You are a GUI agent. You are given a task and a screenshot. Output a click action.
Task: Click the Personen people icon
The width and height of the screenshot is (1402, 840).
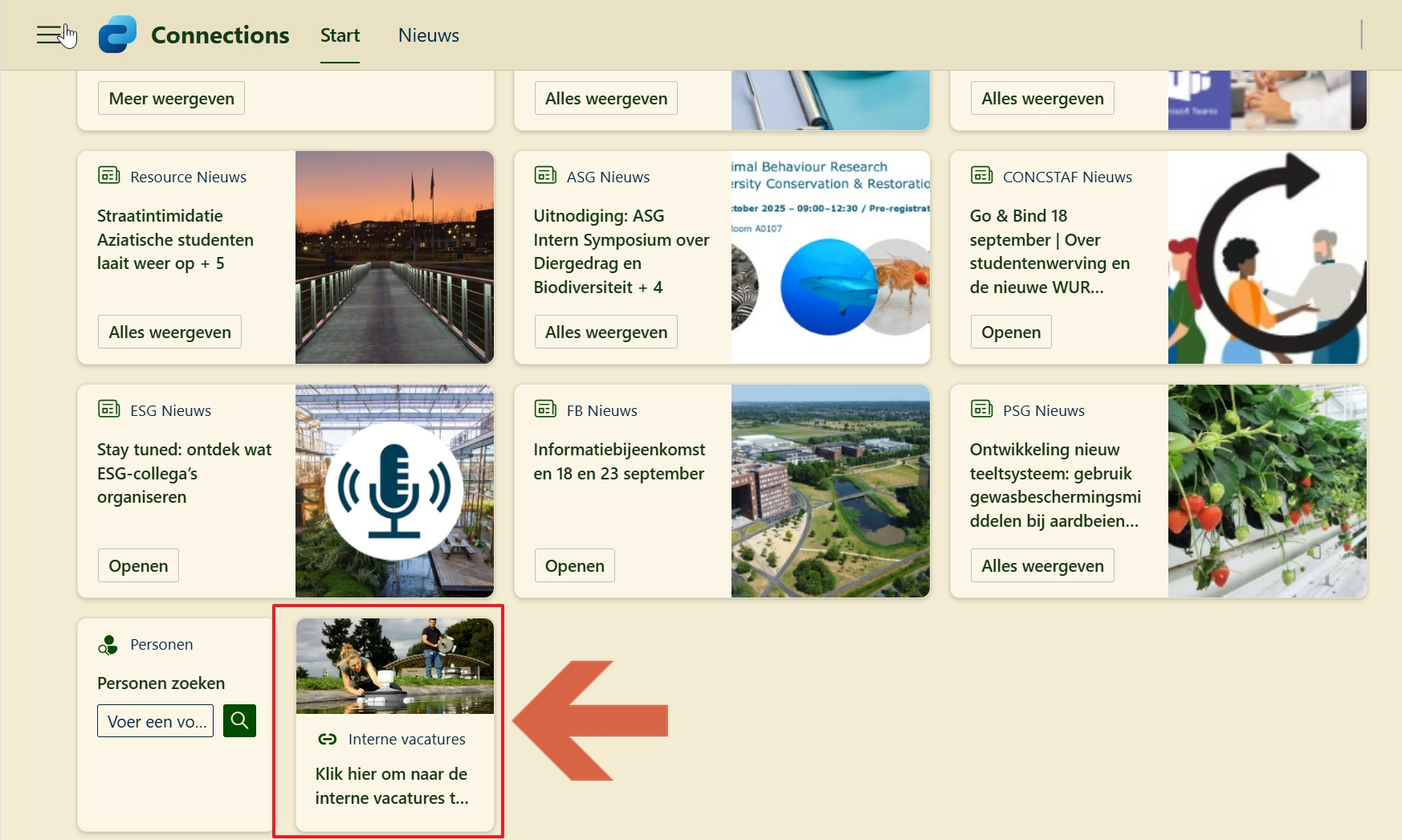tap(108, 644)
